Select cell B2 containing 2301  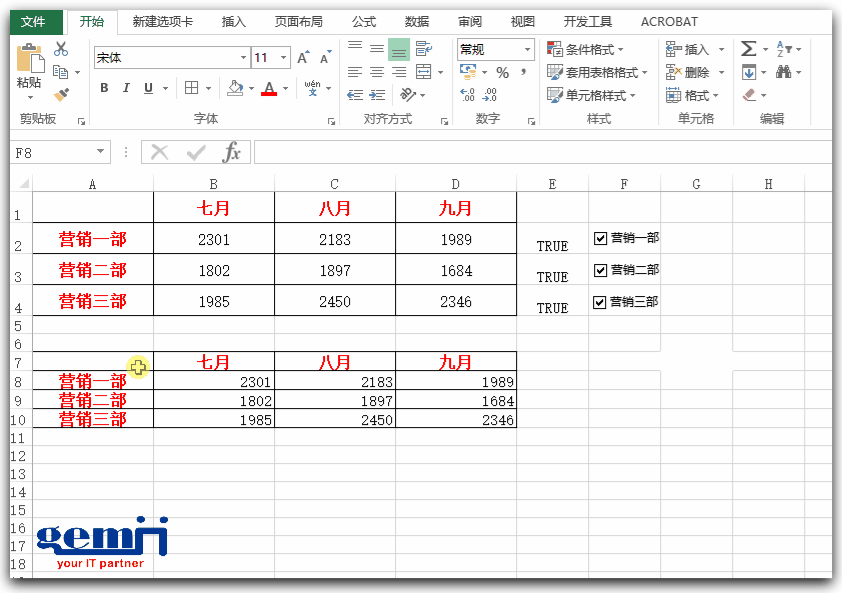coord(212,237)
